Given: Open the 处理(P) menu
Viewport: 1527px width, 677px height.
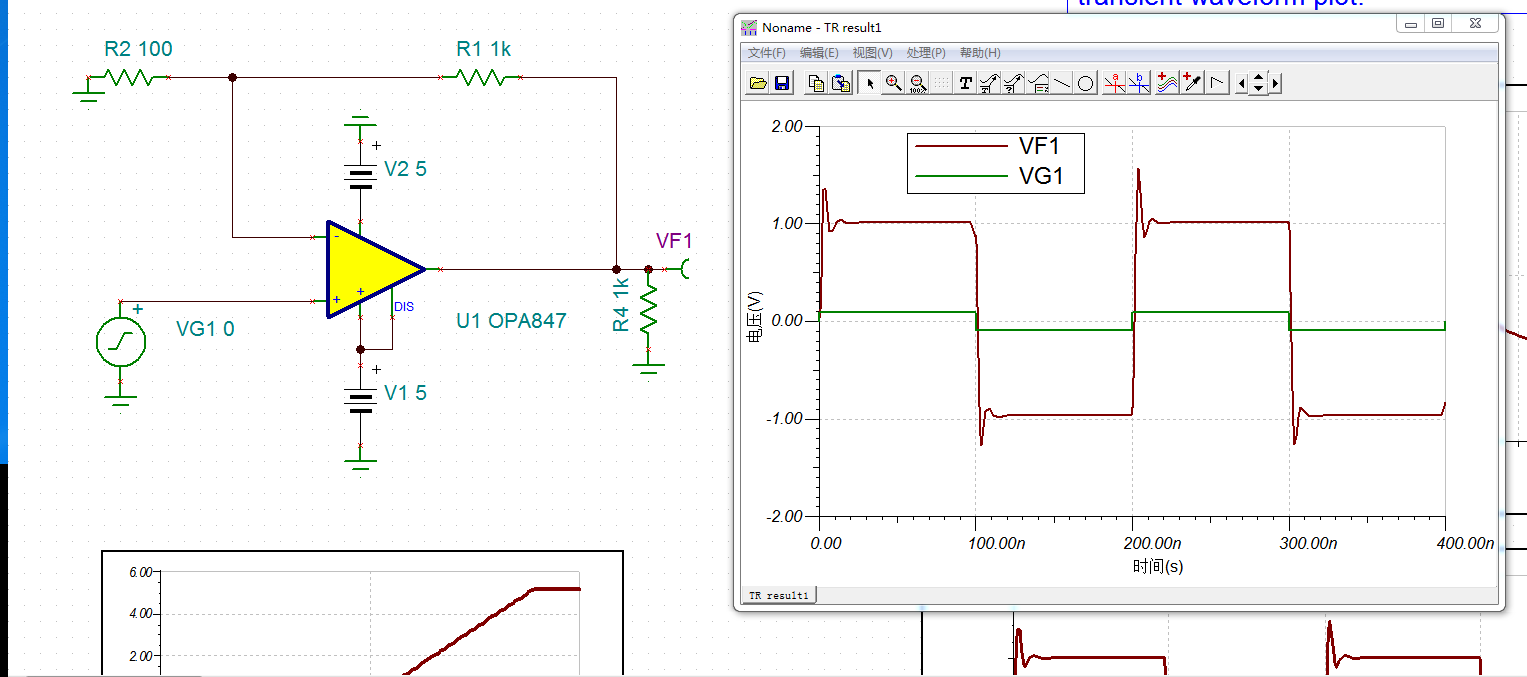Looking at the screenshot, I should pyautogui.click(x=926, y=53).
